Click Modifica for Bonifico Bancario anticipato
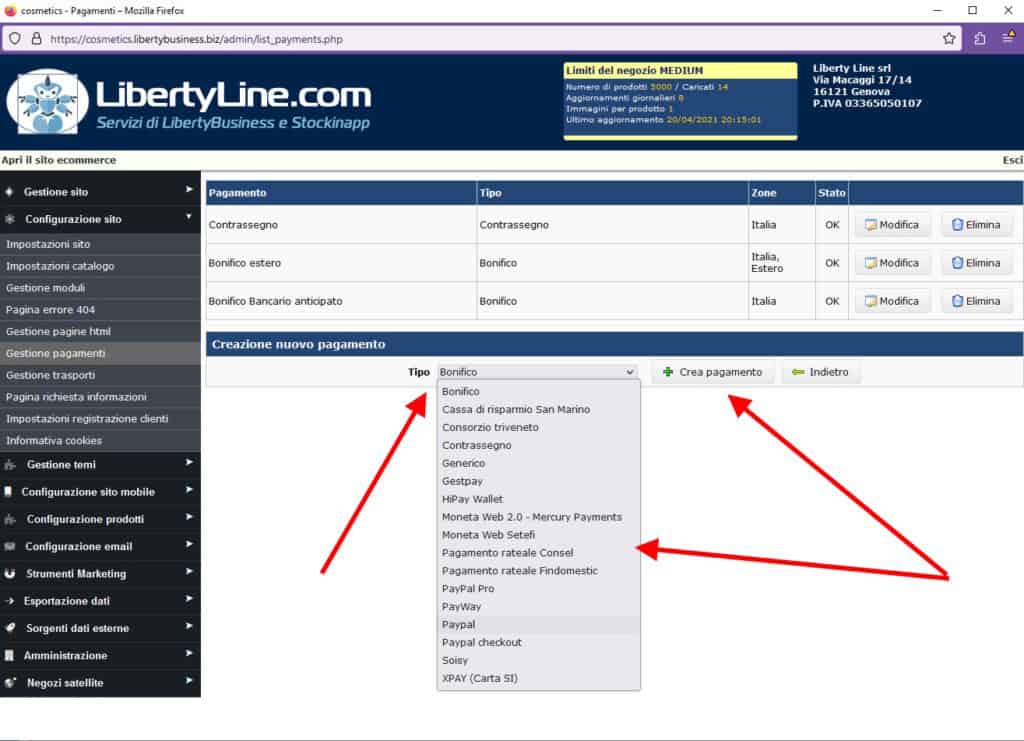Screen dimensions: 1024x741 [892, 301]
